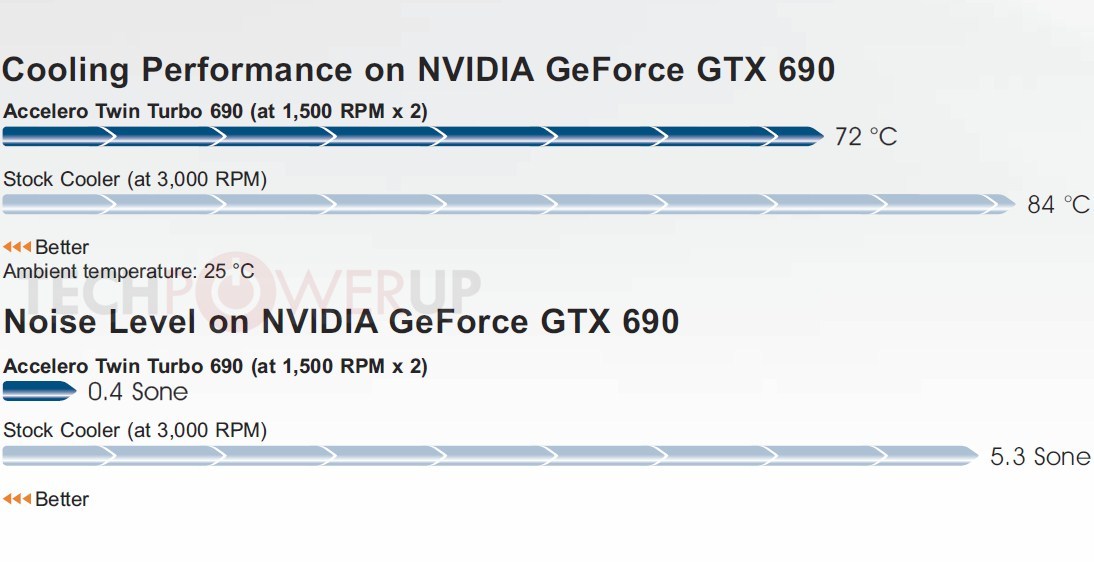Click Accelero Twin Turbo 690 label in cooling chart

tap(215, 111)
